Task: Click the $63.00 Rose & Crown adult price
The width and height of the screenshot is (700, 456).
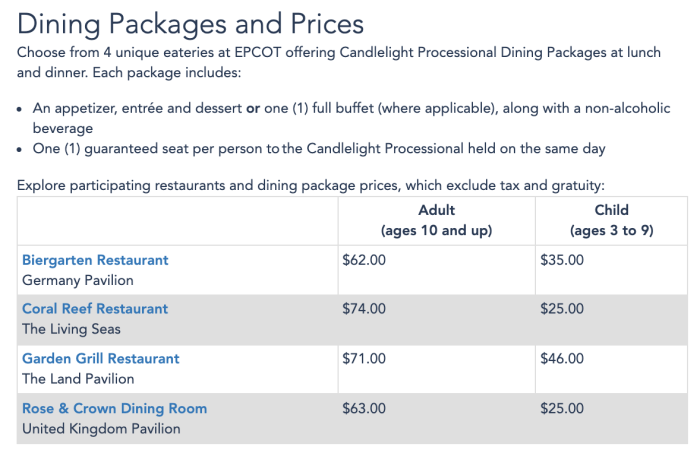Action: click(x=364, y=409)
